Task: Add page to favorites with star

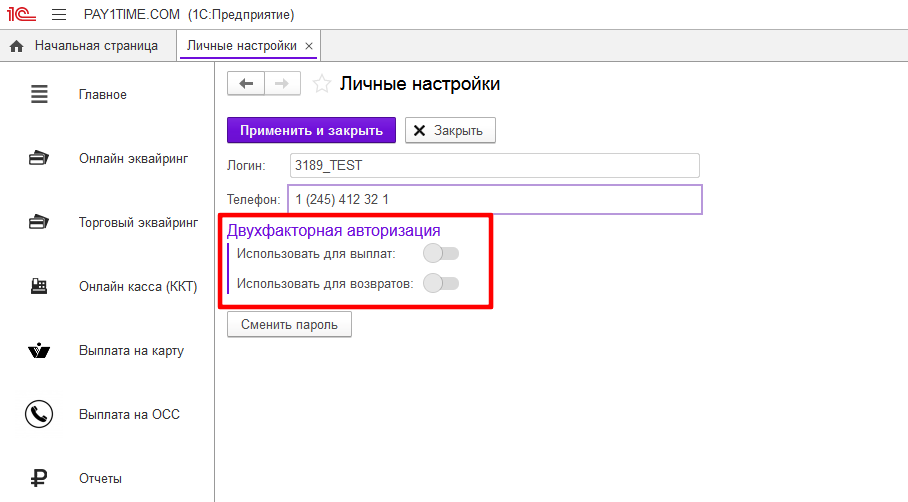Action: point(321,84)
